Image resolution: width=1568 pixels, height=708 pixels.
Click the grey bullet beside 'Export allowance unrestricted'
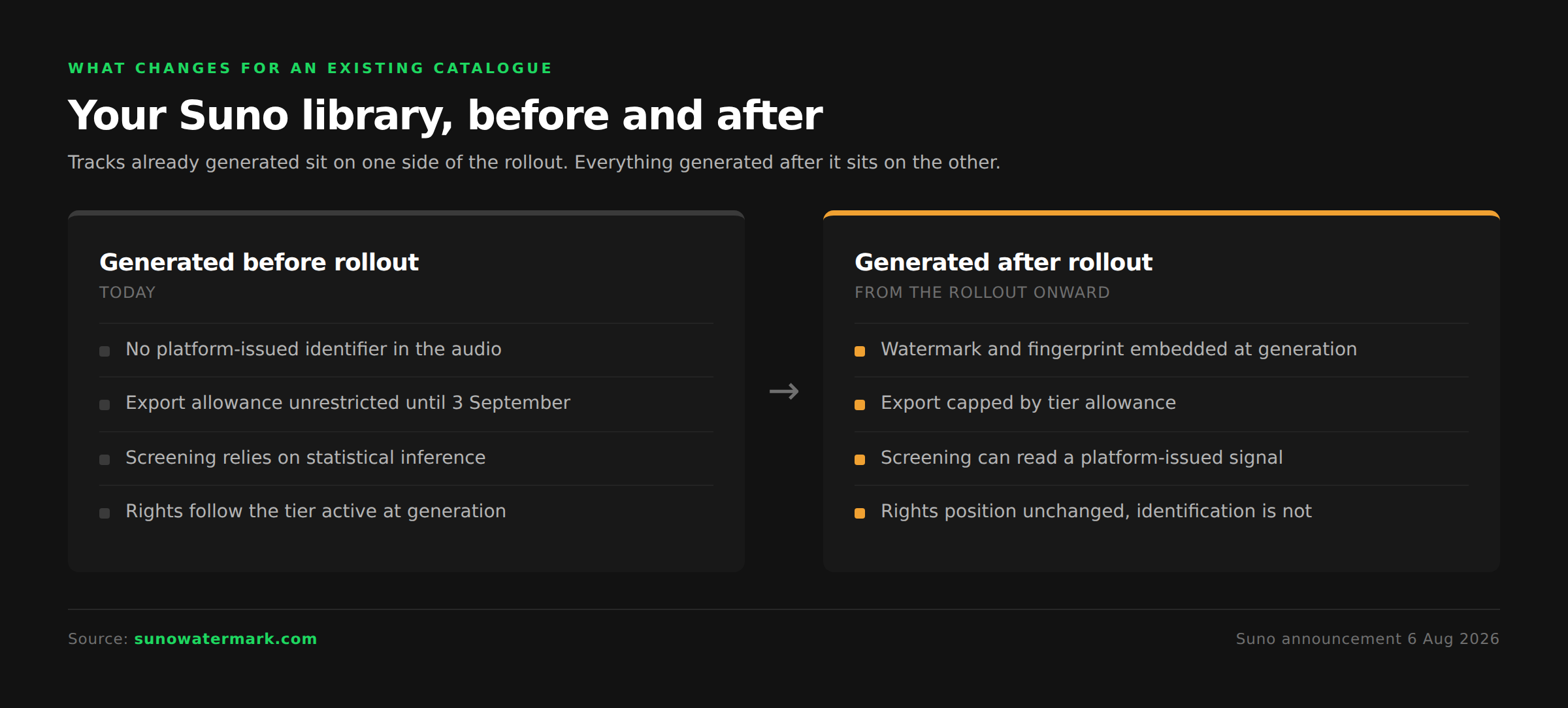(105, 405)
